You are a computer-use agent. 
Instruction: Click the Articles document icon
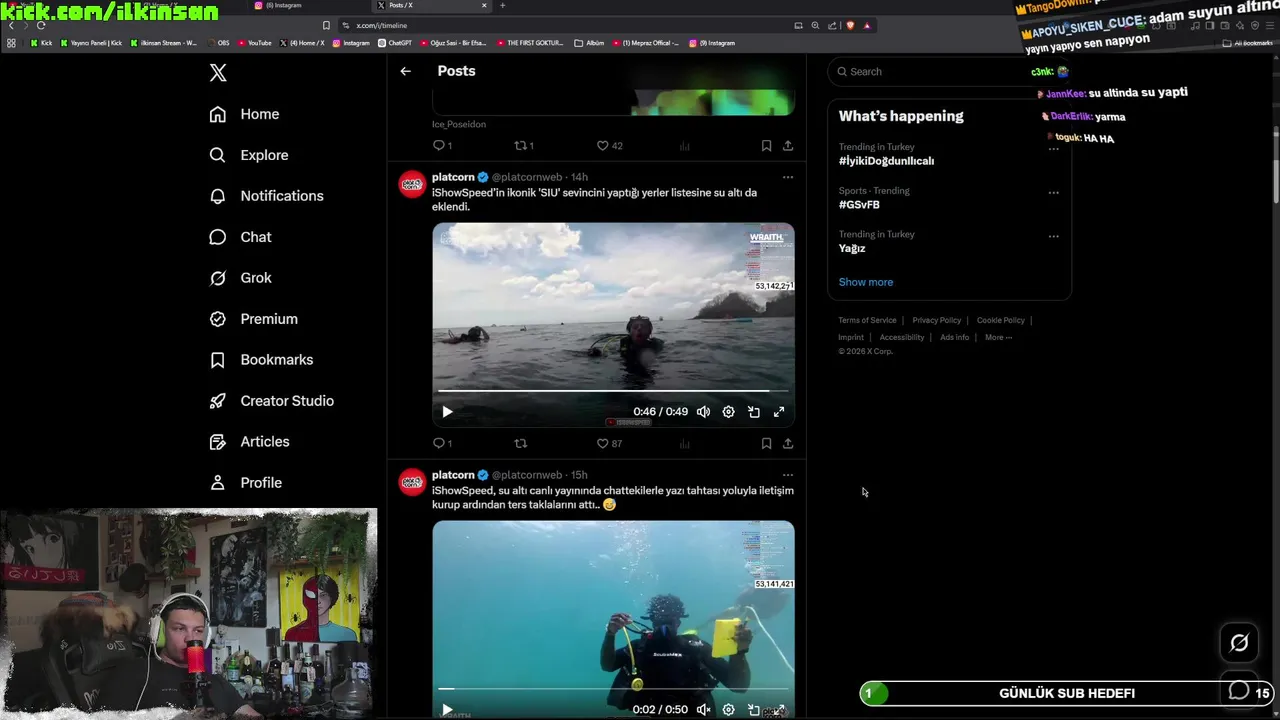pos(217,442)
